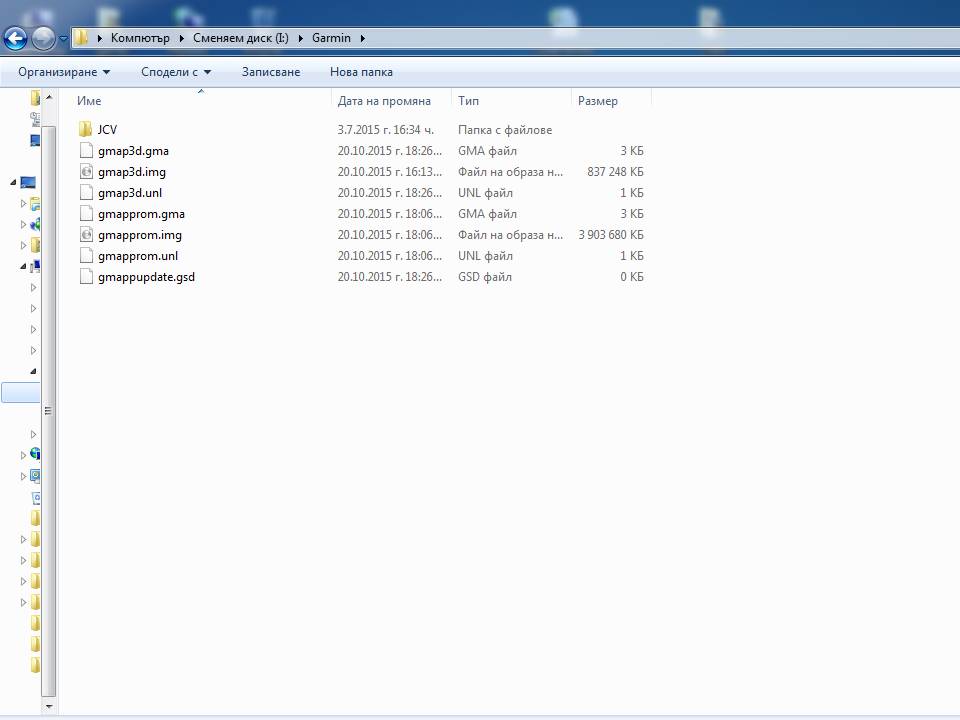The width and height of the screenshot is (960, 720).
Task: Click Записване in the toolbar
Action: pos(270,72)
